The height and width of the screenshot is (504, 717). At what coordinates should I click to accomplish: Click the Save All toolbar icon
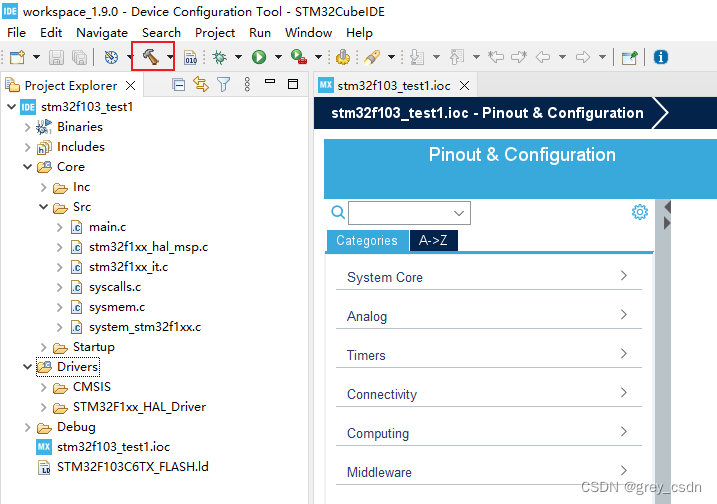(x=80, y=57)
